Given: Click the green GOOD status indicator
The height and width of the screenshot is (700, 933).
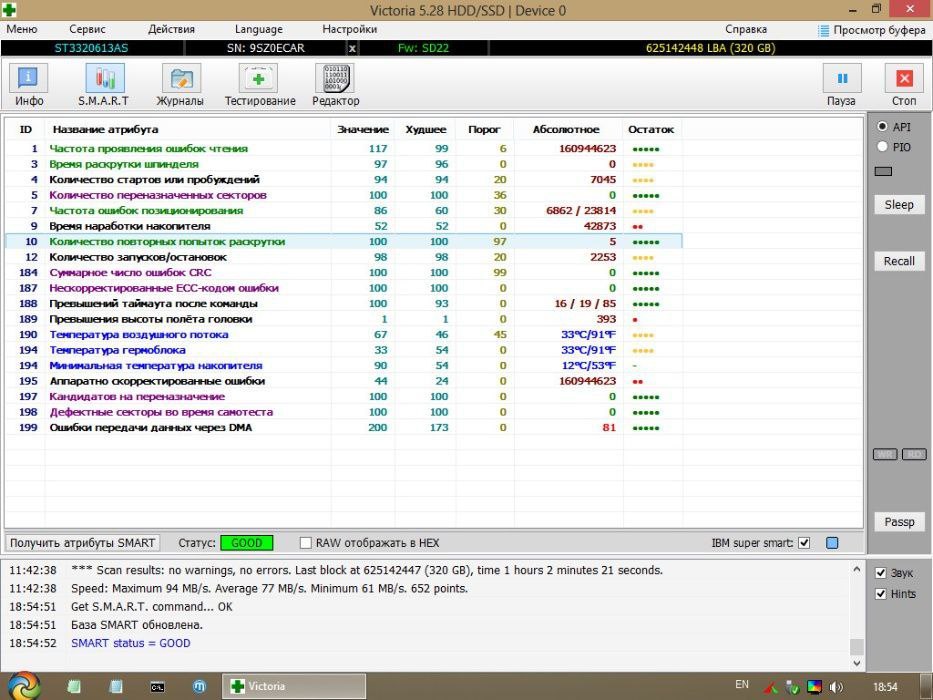Looking at the screenshot, I should (246, 543).
